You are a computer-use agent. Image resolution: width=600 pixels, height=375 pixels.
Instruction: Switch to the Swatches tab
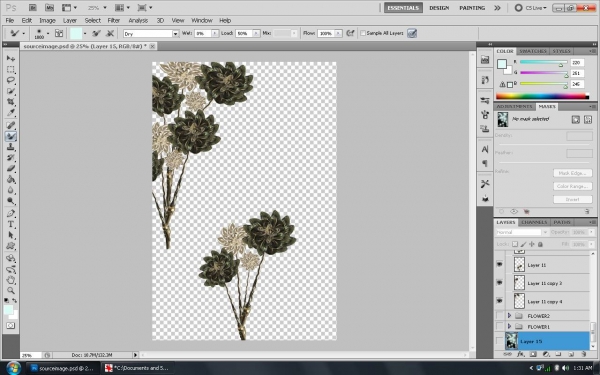point(533,51)
